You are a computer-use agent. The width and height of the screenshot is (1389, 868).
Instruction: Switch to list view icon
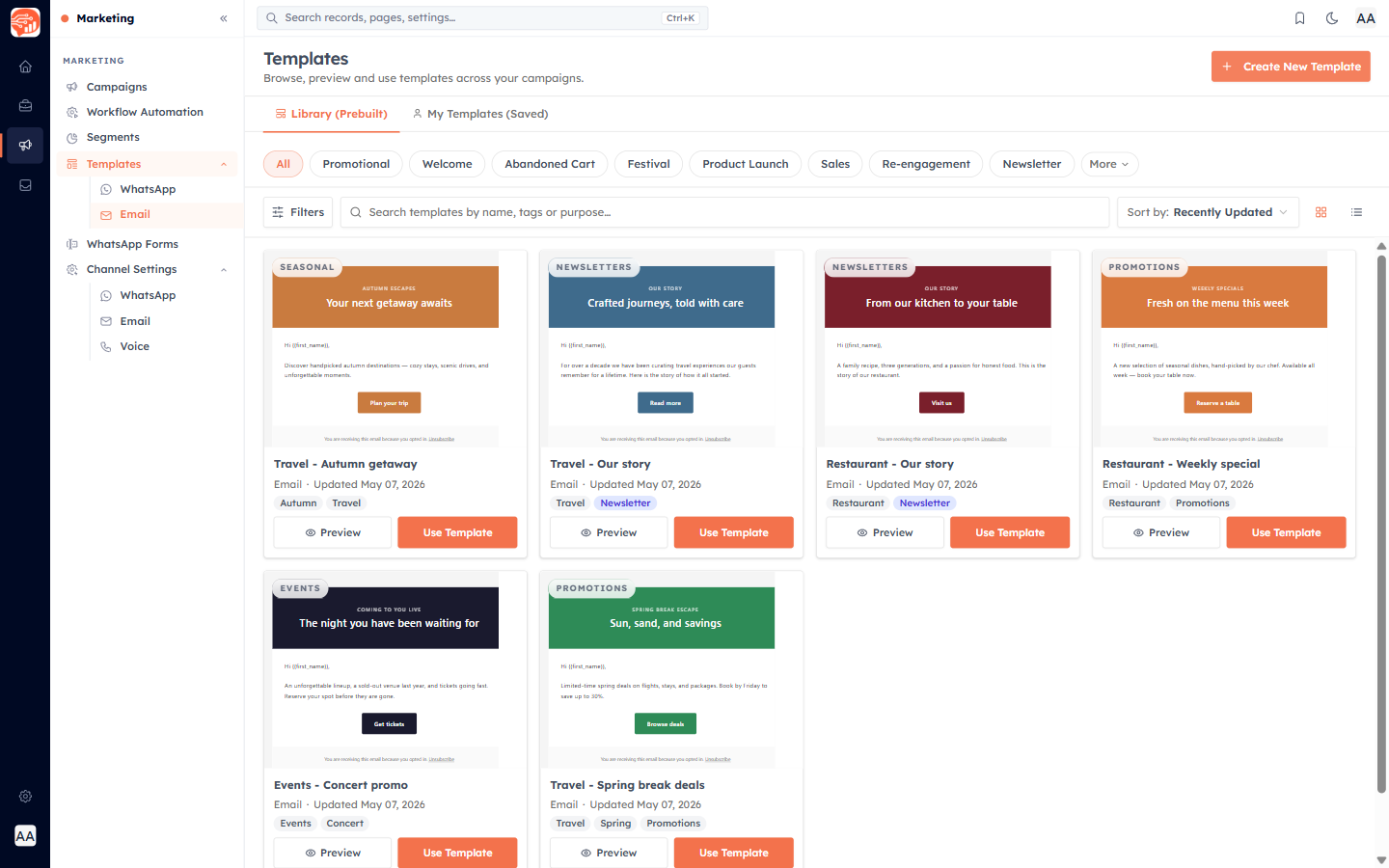(x=1356, y=212)
